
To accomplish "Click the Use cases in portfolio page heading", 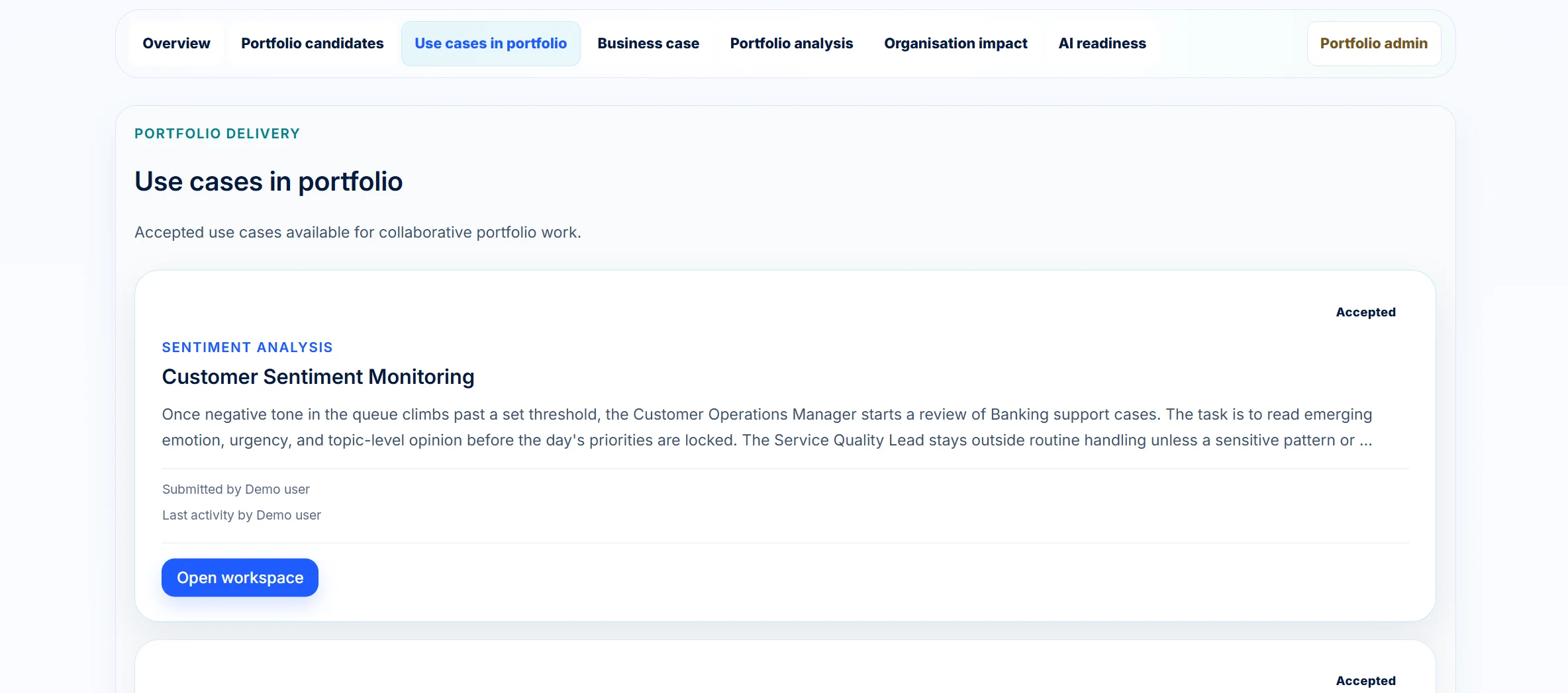I will coord(268,181).
